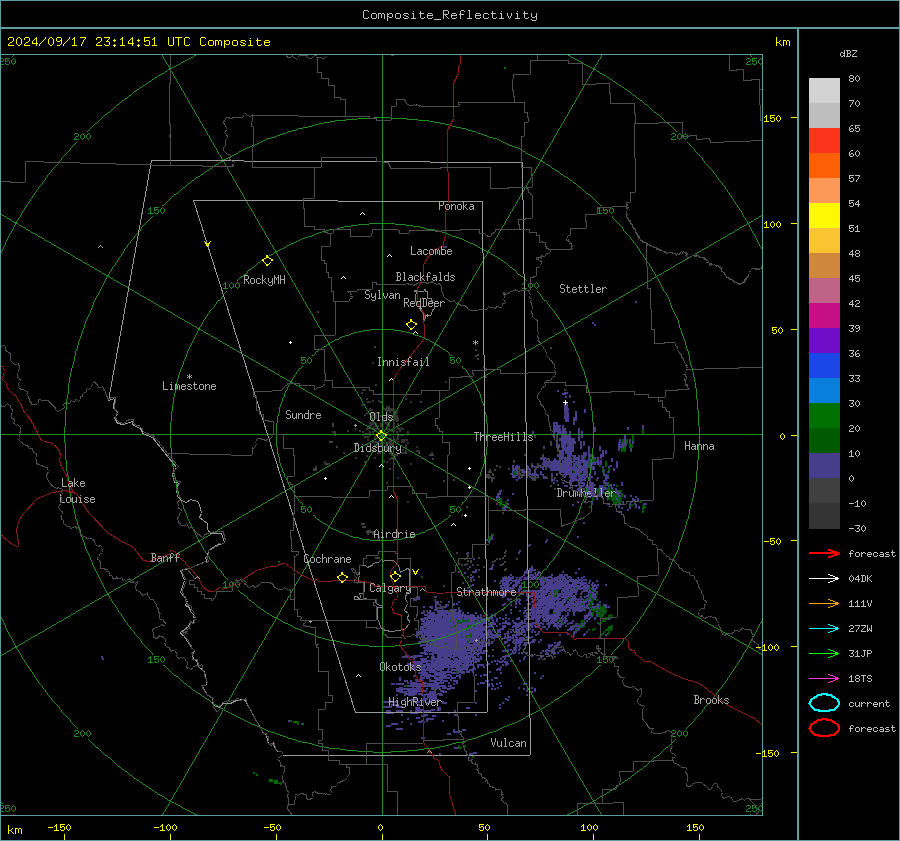Click the large purple echo east of Okotoks
This screenshot has width=900, height=841.
pos(453,640)
